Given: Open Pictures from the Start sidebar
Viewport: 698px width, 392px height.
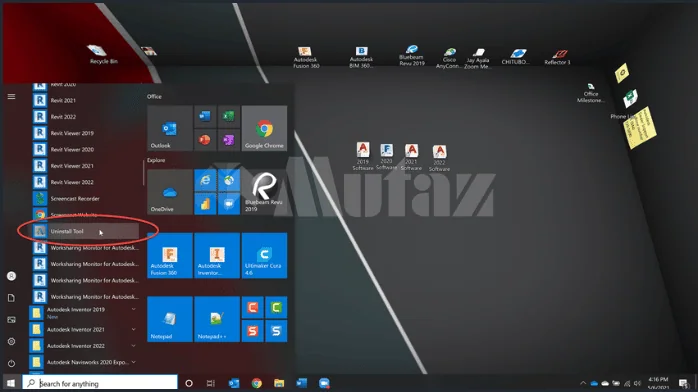Looking at the screenshot, I should tap(12, 320).
